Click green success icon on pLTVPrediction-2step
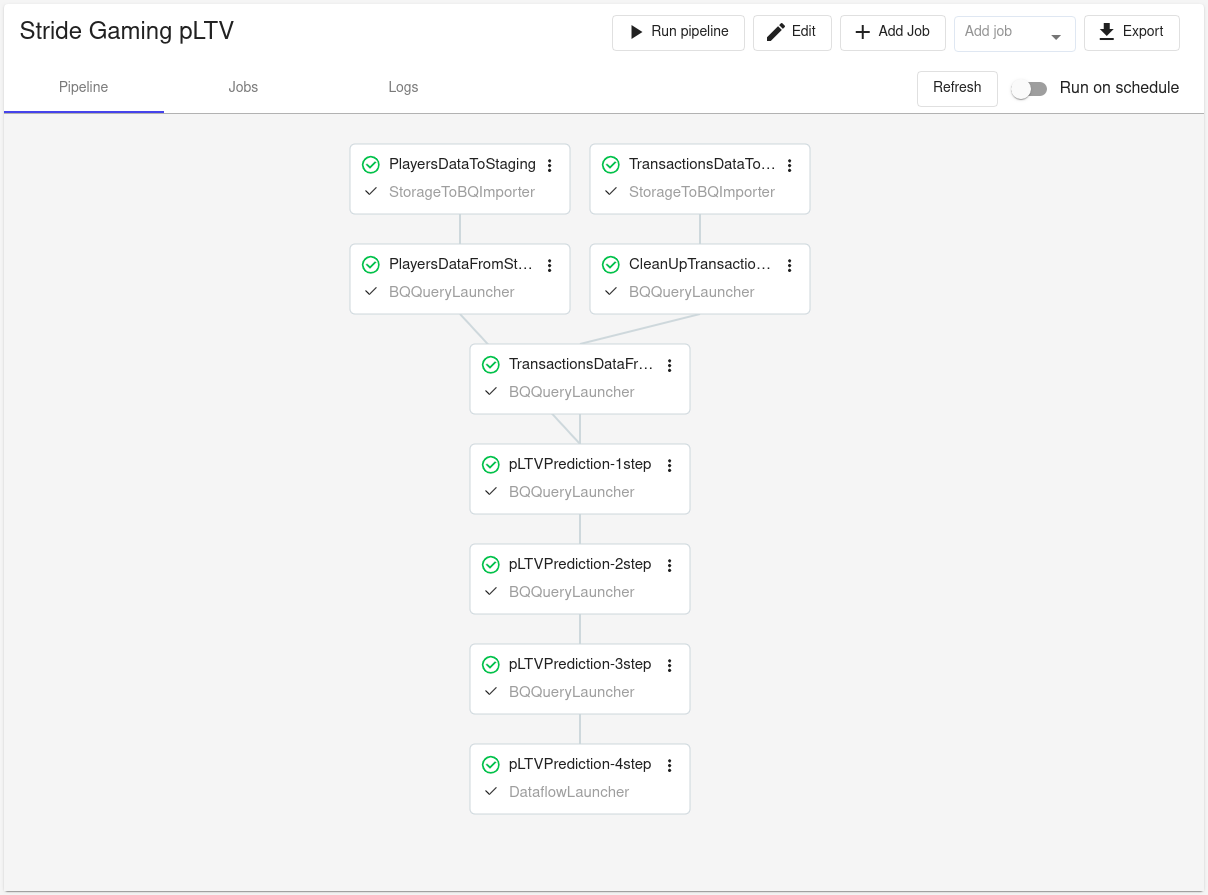The height and width of the screenshot is (895, 1208). (491, 565)
